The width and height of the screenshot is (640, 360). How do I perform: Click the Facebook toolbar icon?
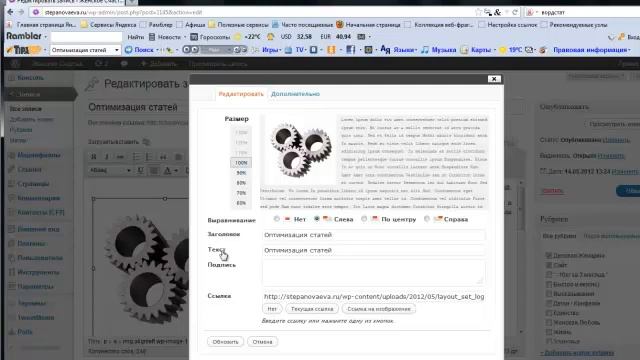tap(351, 50)
